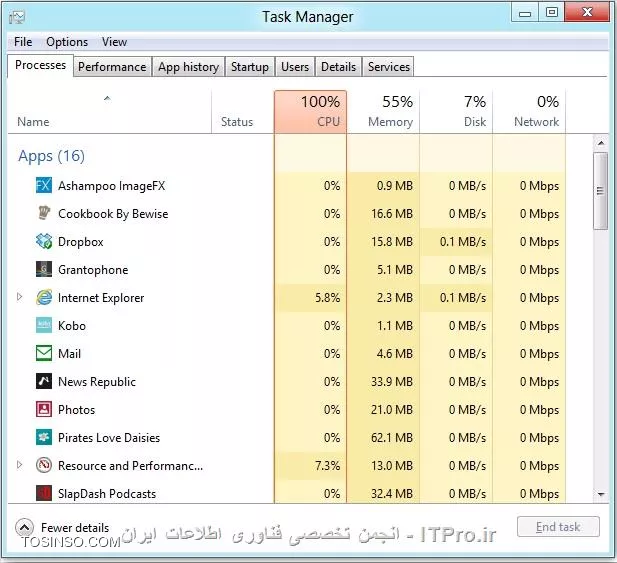Viewport: 617px width, 563px height.
Task: Sort processes by the Network column
Action: 529,112
